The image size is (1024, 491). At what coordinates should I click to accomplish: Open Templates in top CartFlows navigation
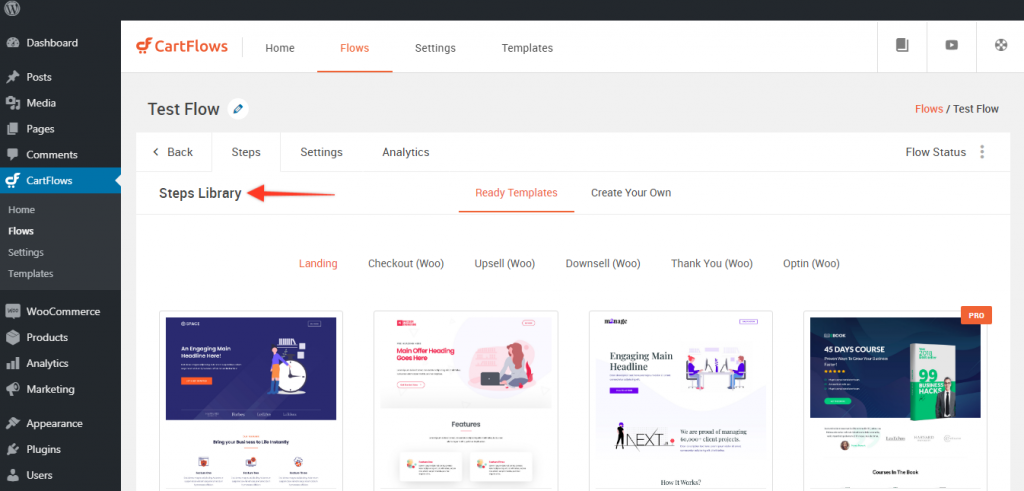tap(527, 48)
